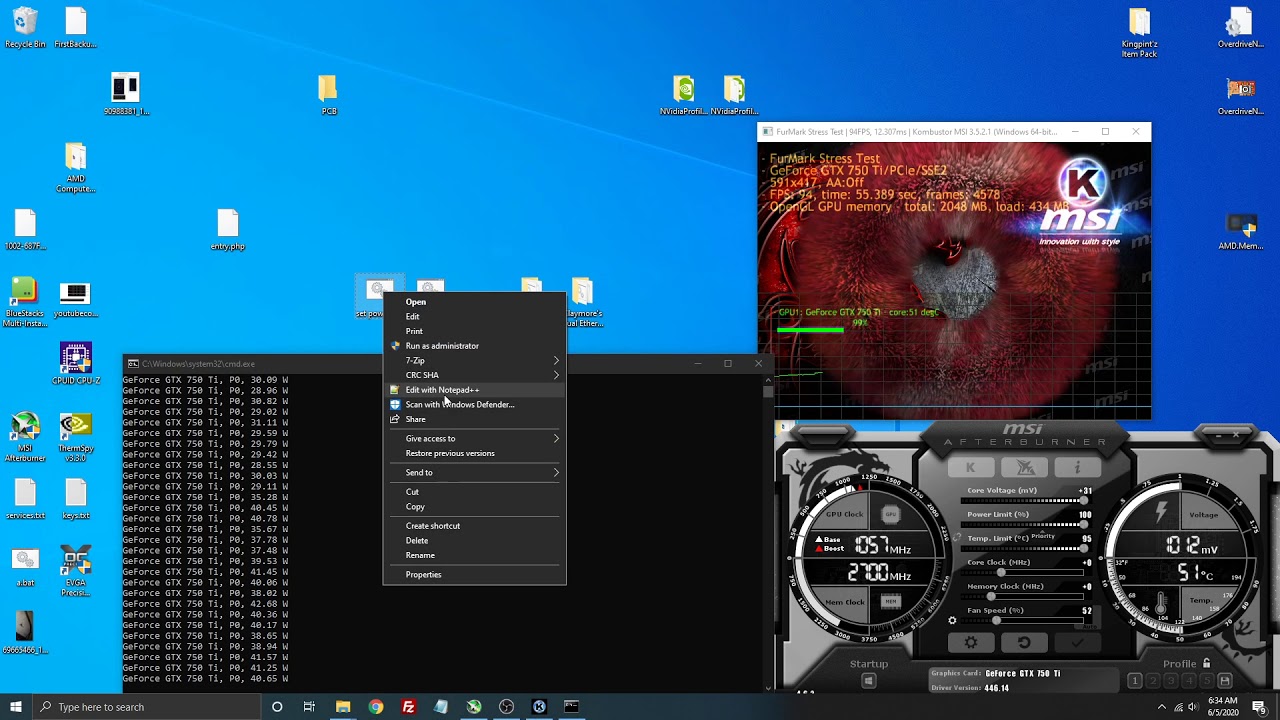
Task: Open Task View from taskbar
Action: click(x=309, y=707)
